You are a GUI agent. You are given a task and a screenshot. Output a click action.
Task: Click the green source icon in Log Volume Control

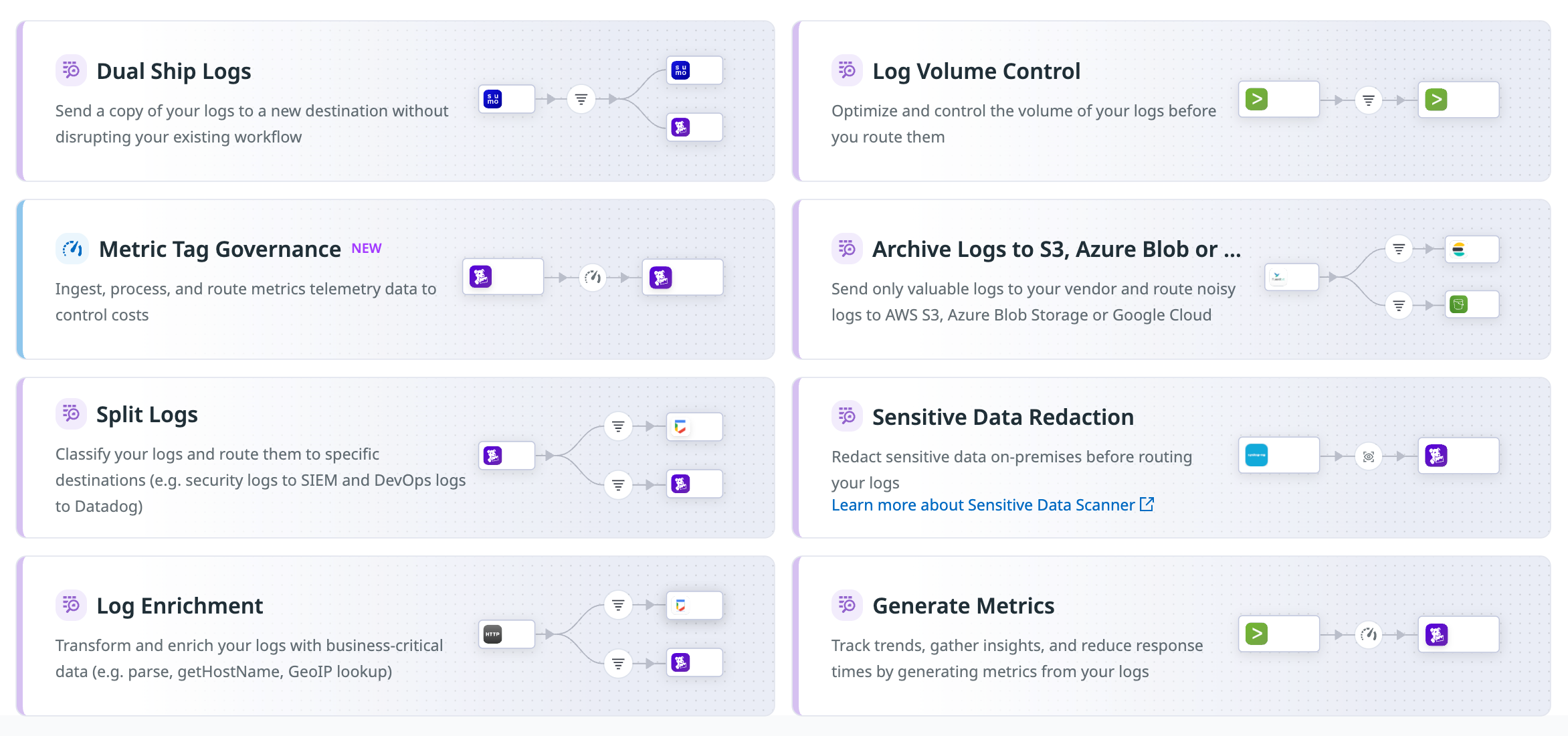1257,100
